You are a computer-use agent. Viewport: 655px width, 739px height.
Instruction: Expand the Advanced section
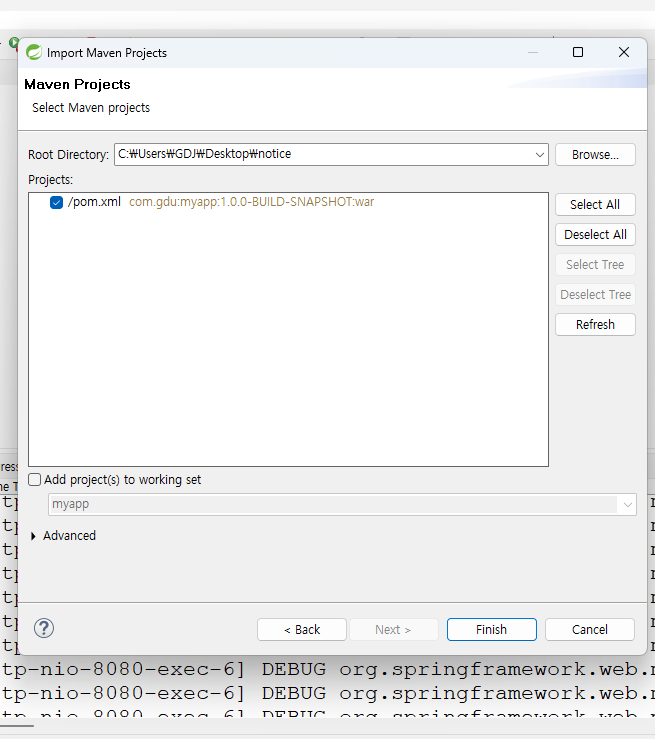point(33,536)
